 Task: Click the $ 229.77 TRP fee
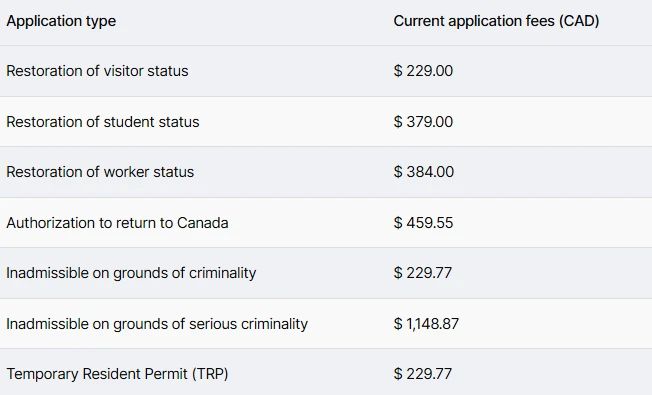pyautogui.click(x=422, y=374)
